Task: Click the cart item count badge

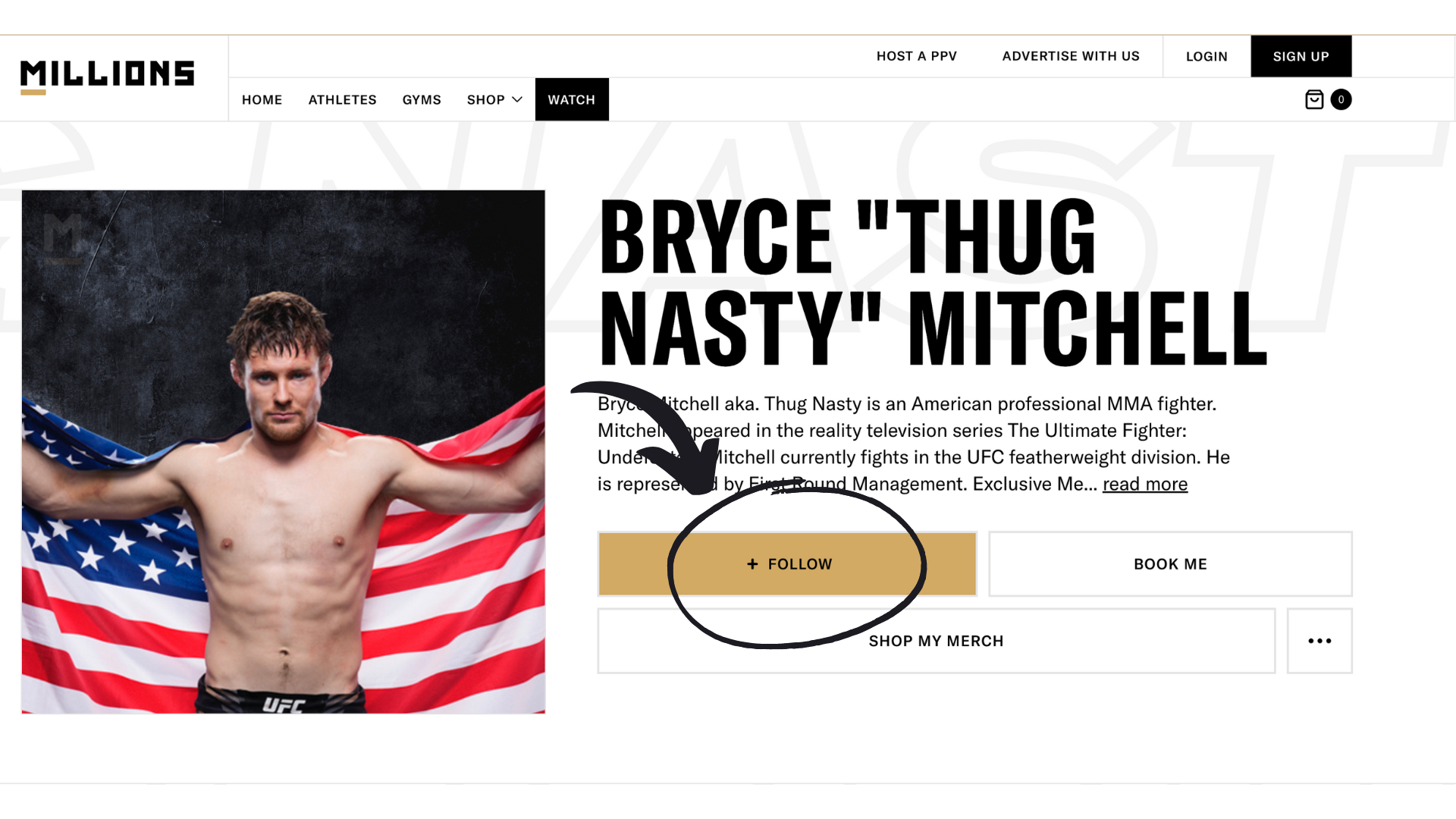Action: (x=1341, y=99)
